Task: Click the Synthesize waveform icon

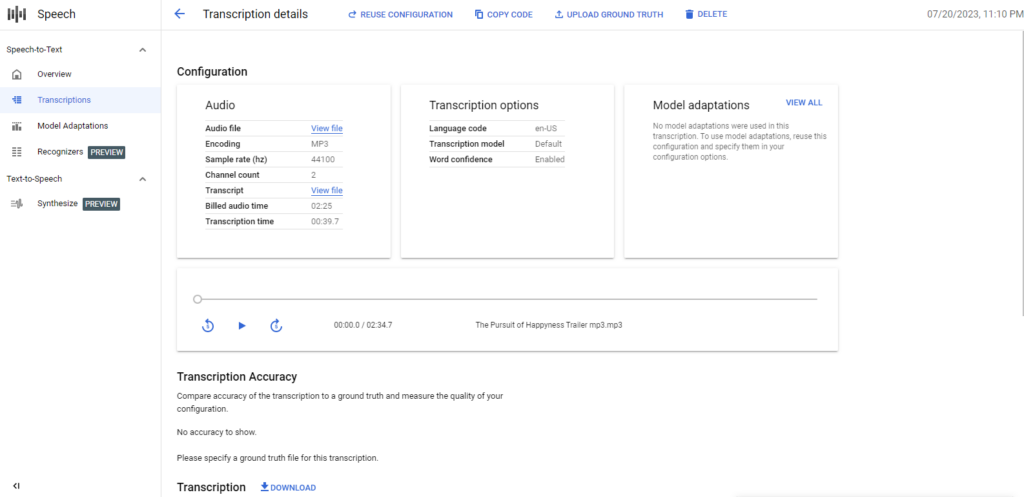Action: 17,204
